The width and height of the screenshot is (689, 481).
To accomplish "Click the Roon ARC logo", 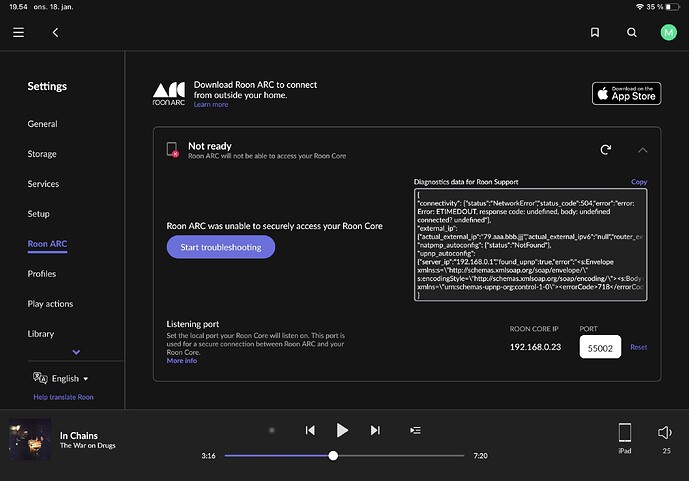I will tap(169, 94).
